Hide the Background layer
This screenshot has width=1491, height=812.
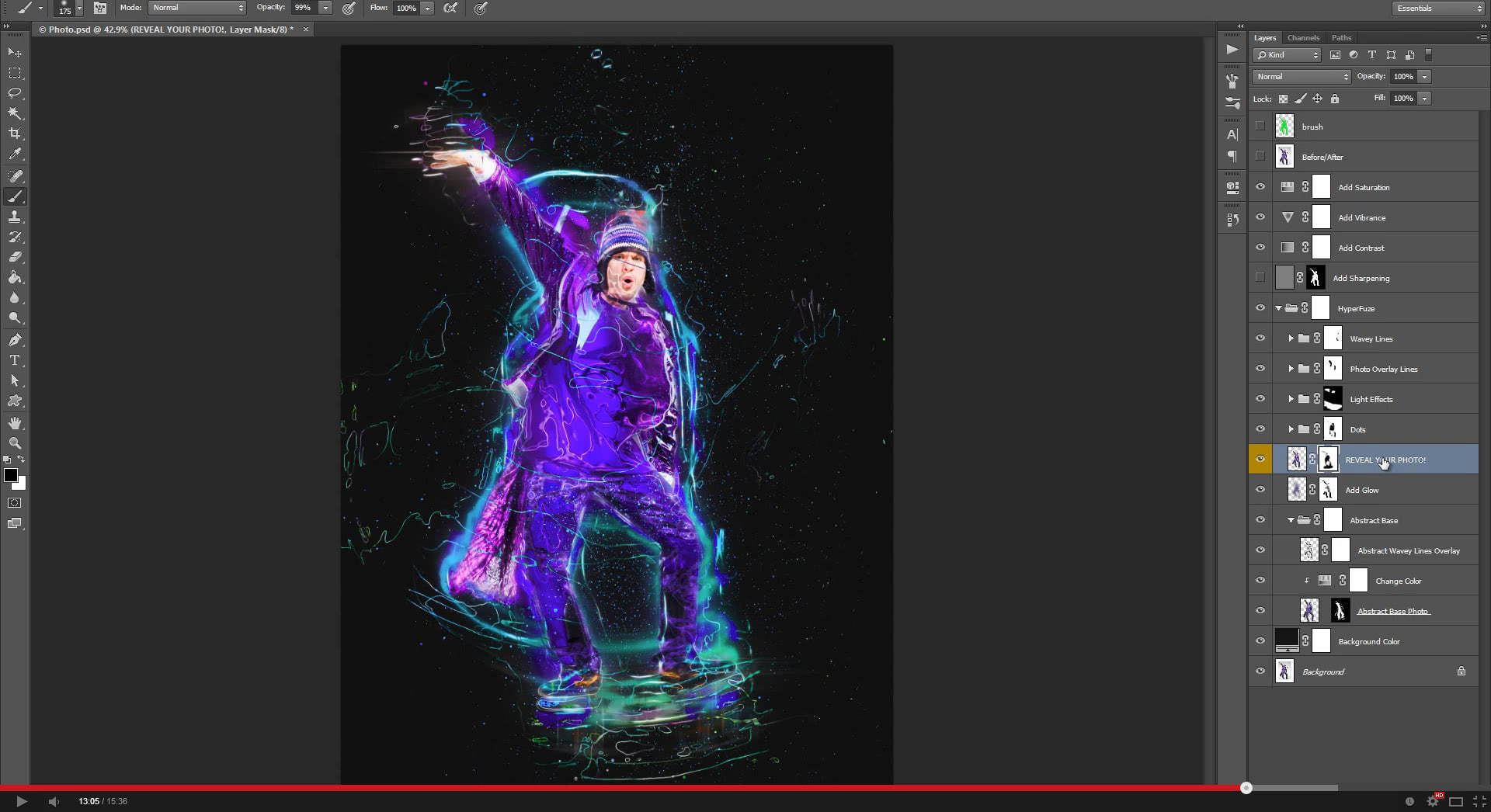tap(1260, 671)
